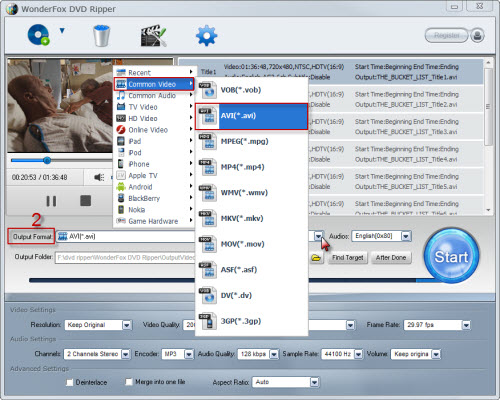Open the Online Video submenu
The width and height of the screenshot is (500, 400).
tap(154, 130)
